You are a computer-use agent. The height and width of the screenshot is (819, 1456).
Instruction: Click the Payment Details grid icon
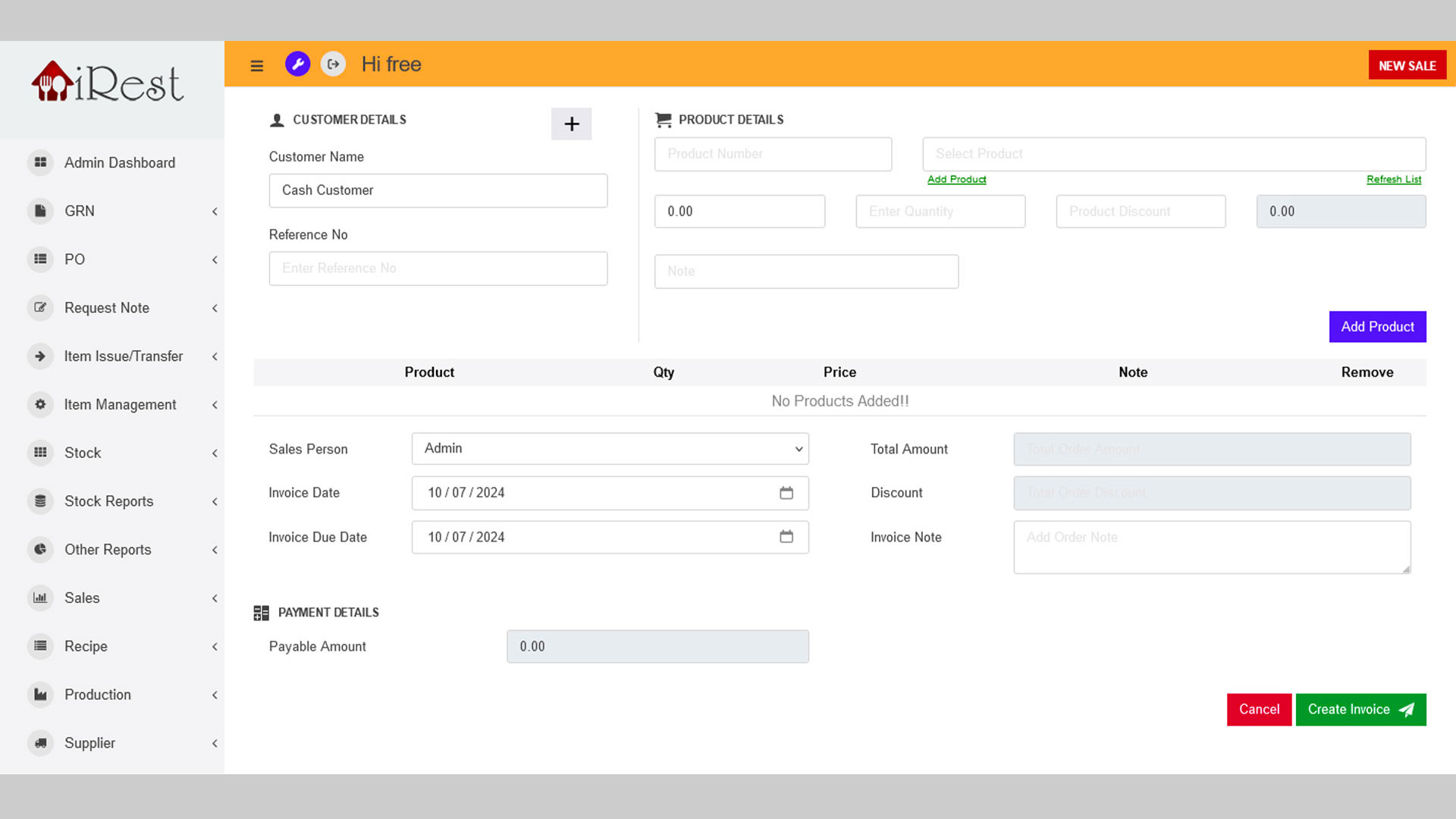(x=261, y=612)
